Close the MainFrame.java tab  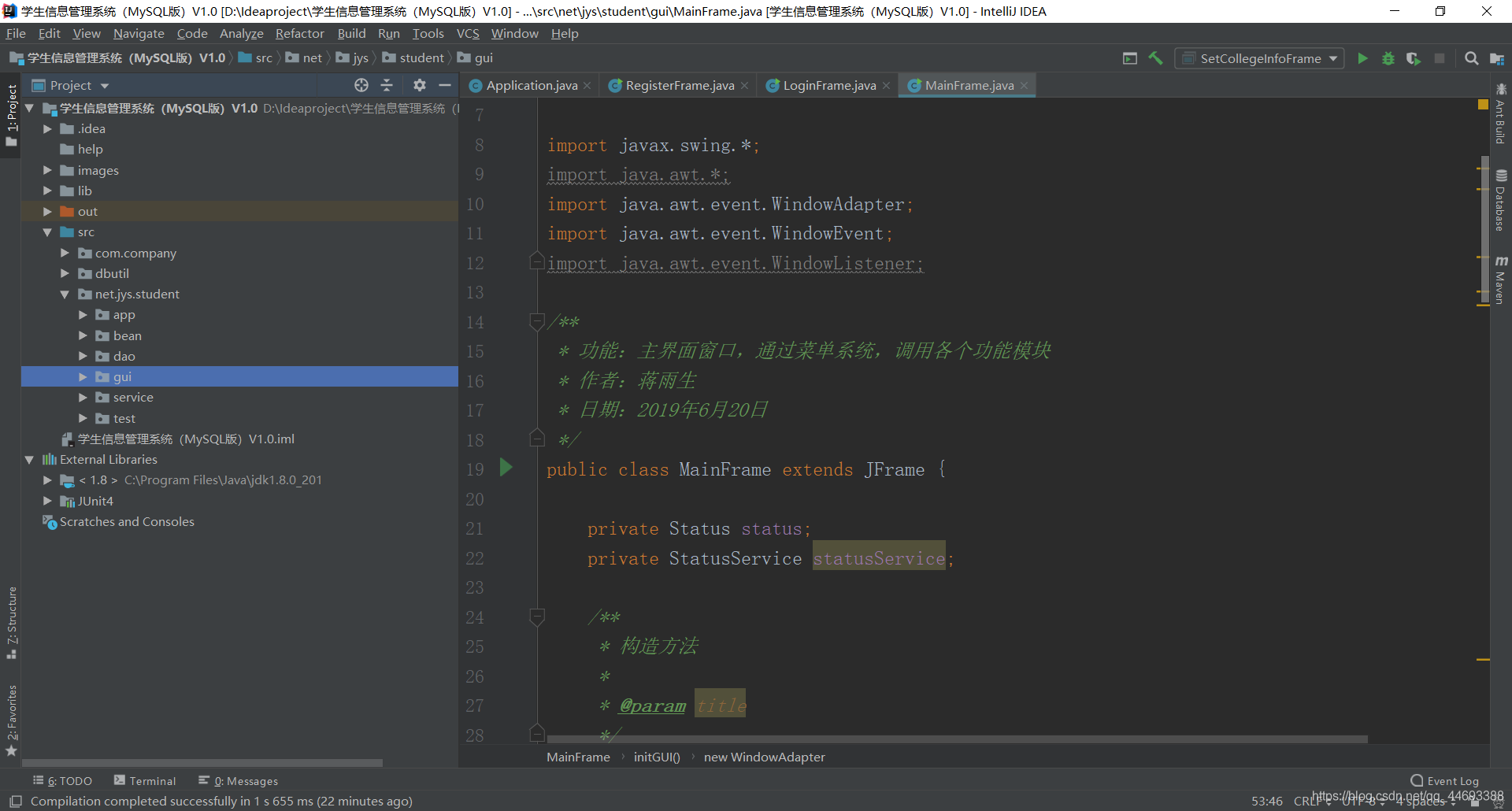pos(1024,86)
